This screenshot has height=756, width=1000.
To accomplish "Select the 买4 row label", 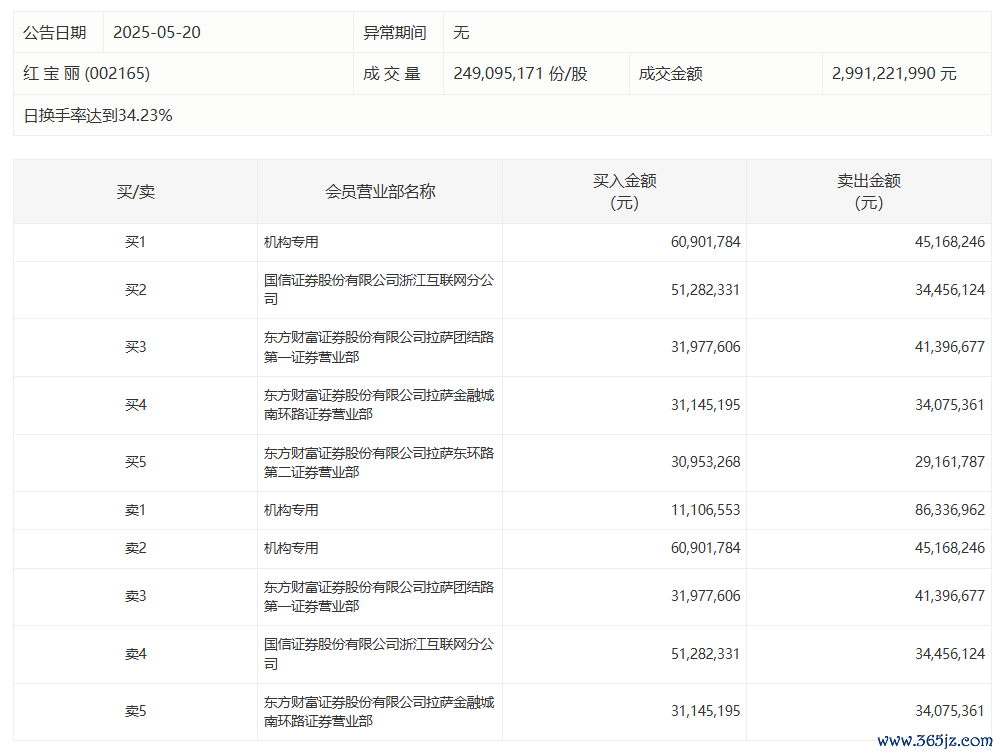I will (x=135, y=404).
